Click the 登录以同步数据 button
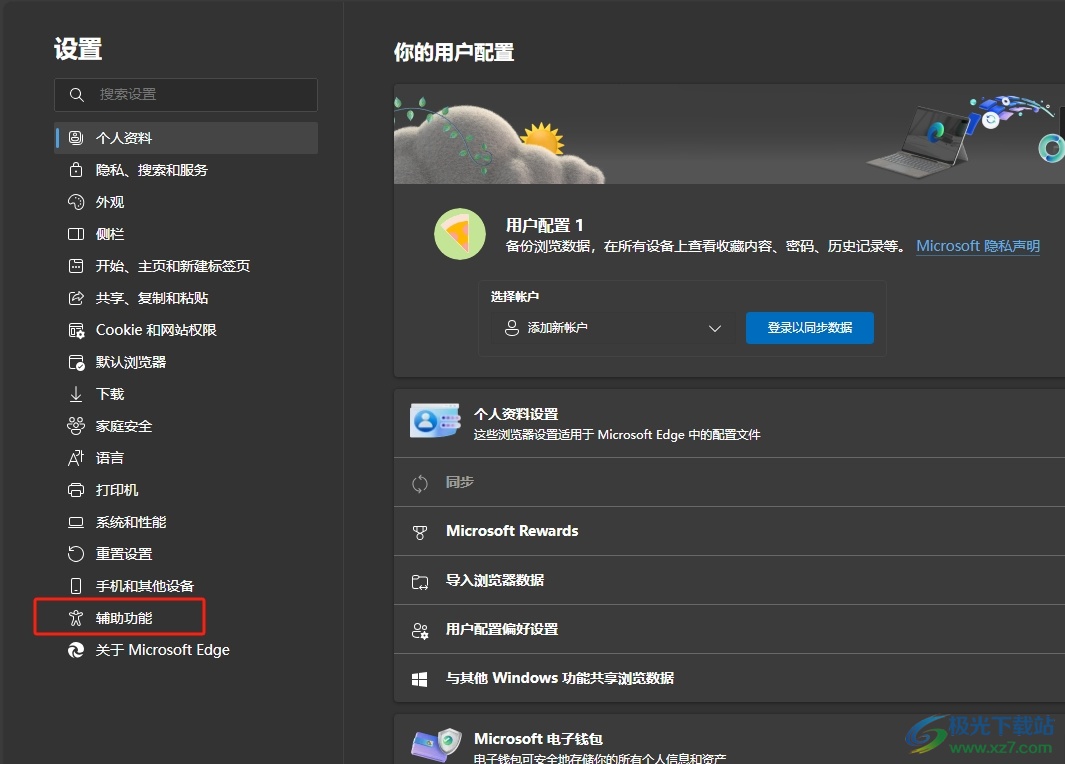The width and height of the screenshot is (1065, 764). pos(810,328)
